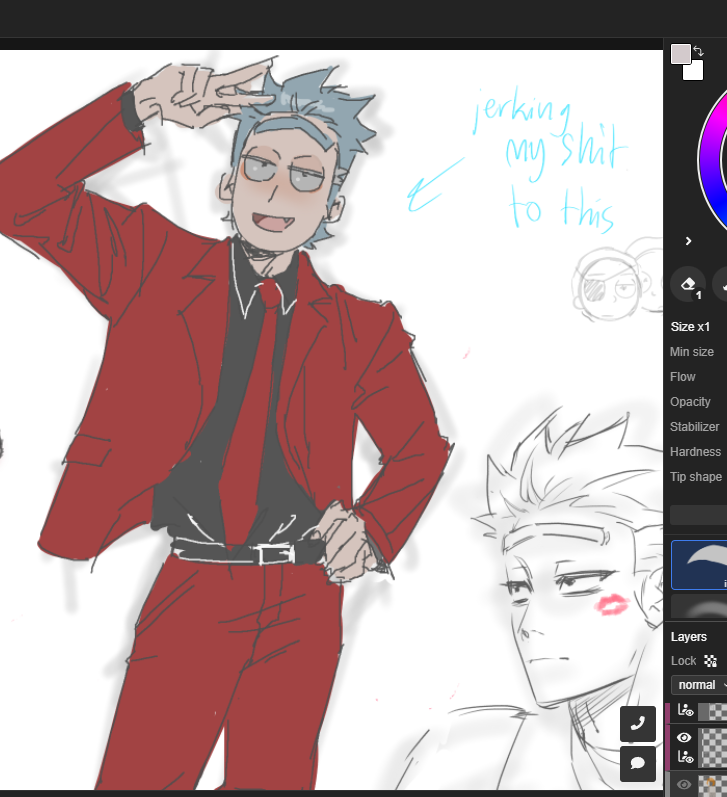Image resolution: width=727 pixels, height=797 pixels.
Task: Toggle eye visibility of second layer
Action: tap(684, 737)
